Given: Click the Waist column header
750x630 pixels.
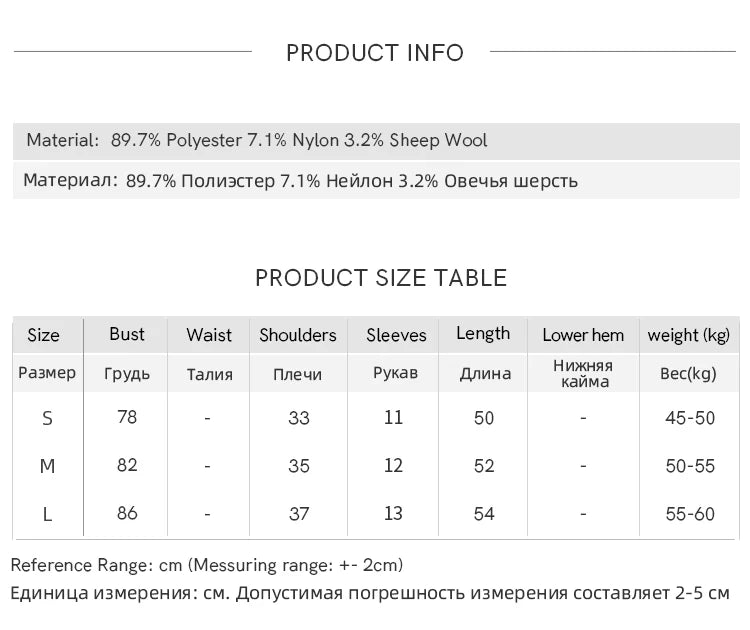Looking at the screenshot, I should tap(209, 335).
